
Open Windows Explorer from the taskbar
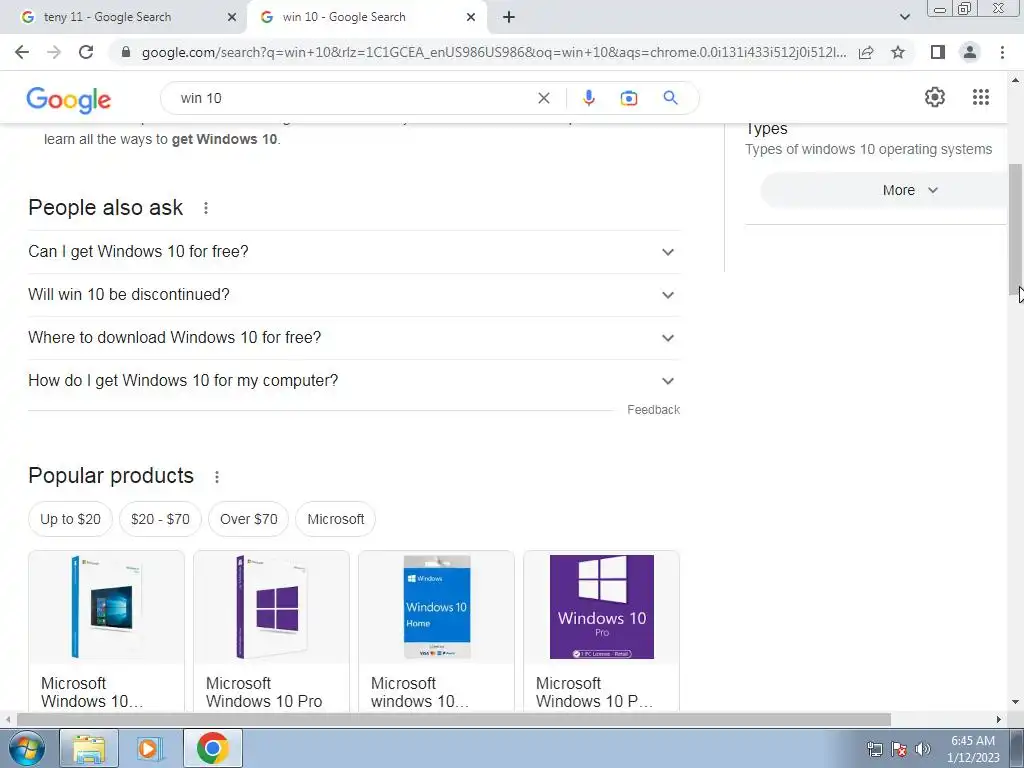(x=89, y=748)
